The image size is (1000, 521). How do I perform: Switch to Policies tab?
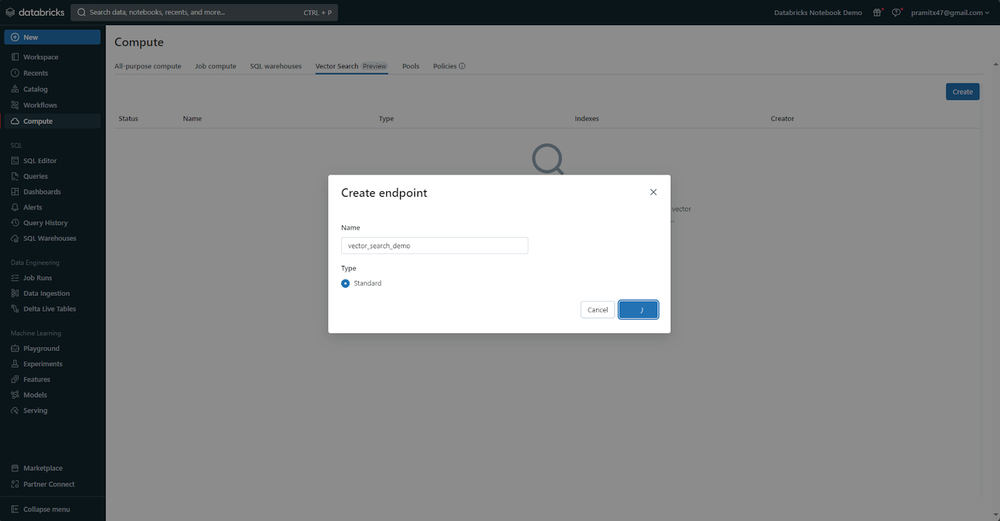pos(449,66)
